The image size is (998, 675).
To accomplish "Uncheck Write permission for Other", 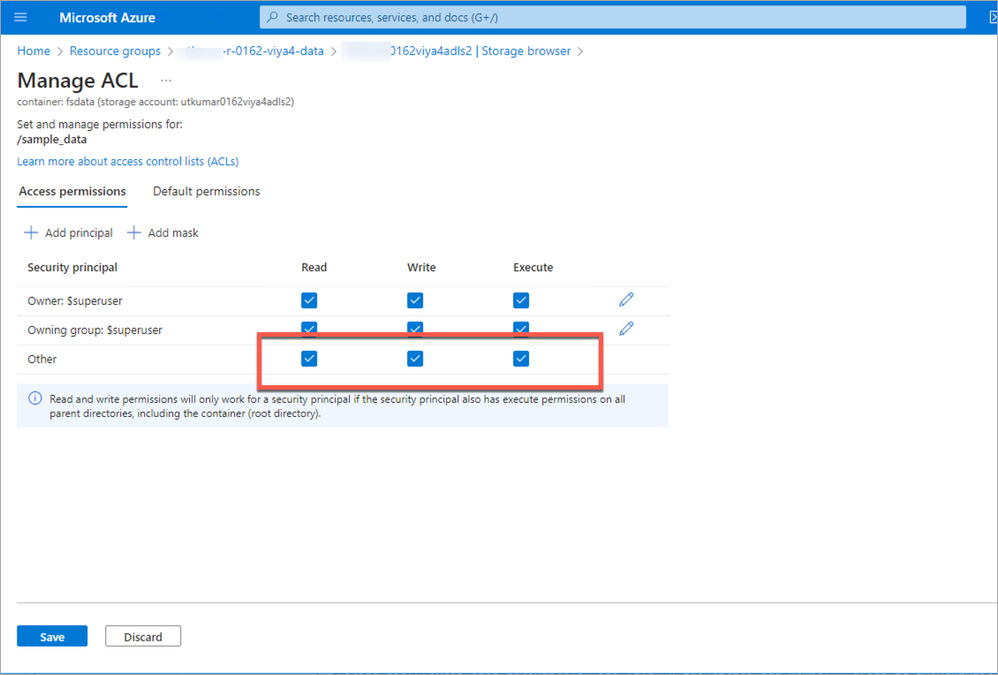I will pyautogui.click(x=415, y=359).
